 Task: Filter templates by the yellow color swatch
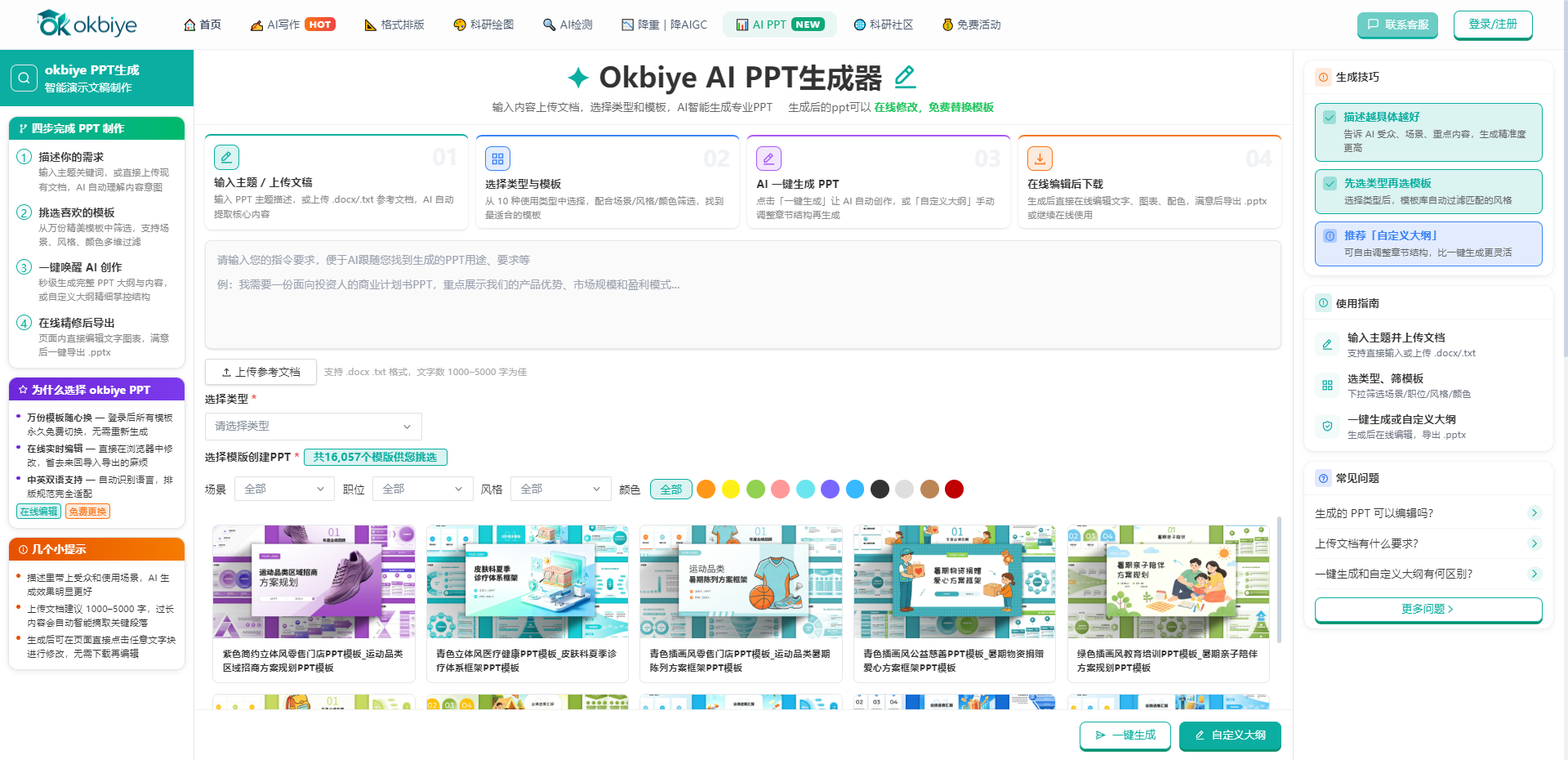click(x=731, y=490)
